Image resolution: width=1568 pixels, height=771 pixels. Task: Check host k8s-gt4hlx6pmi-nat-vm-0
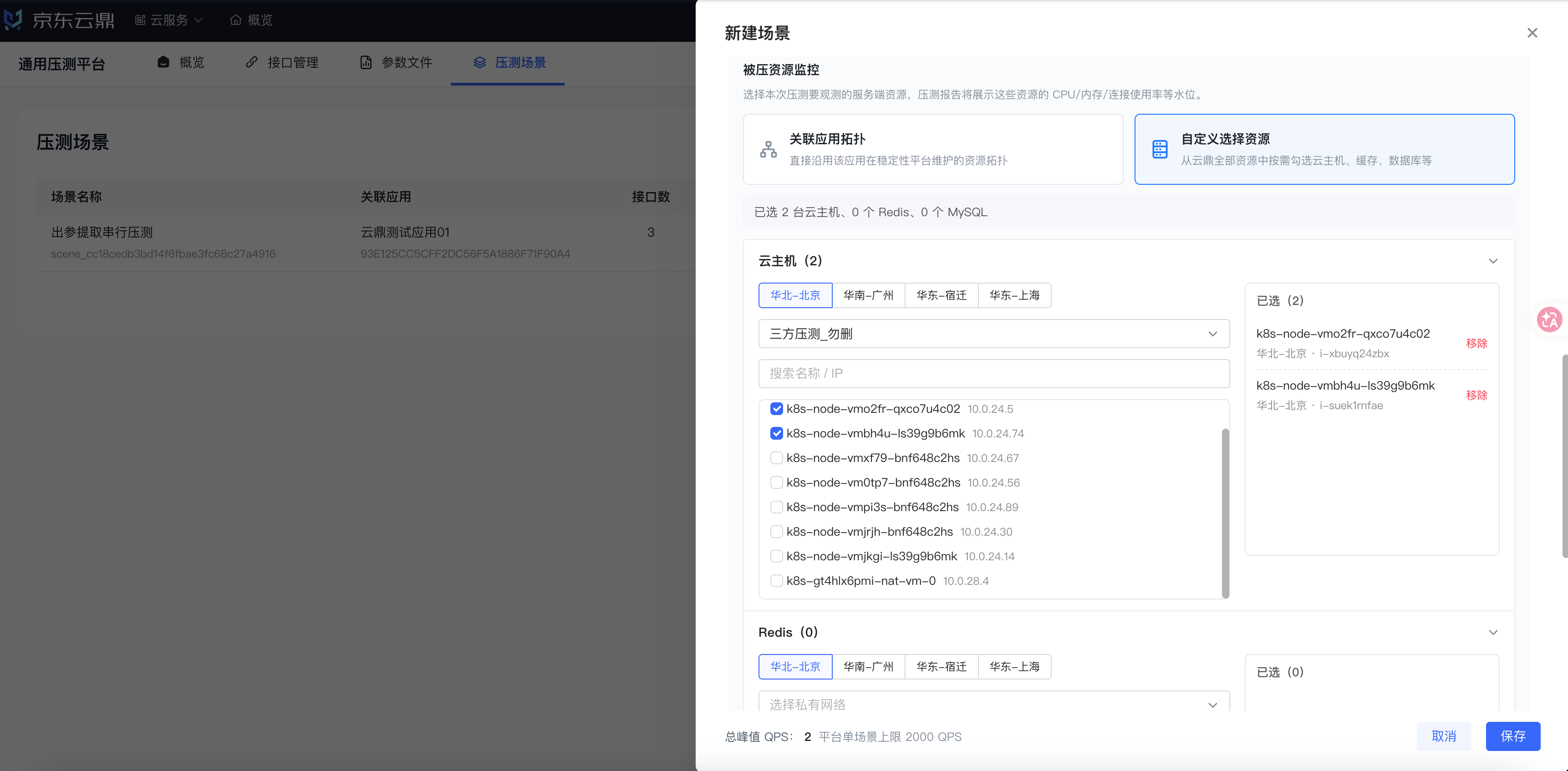[x=776, y=581]
